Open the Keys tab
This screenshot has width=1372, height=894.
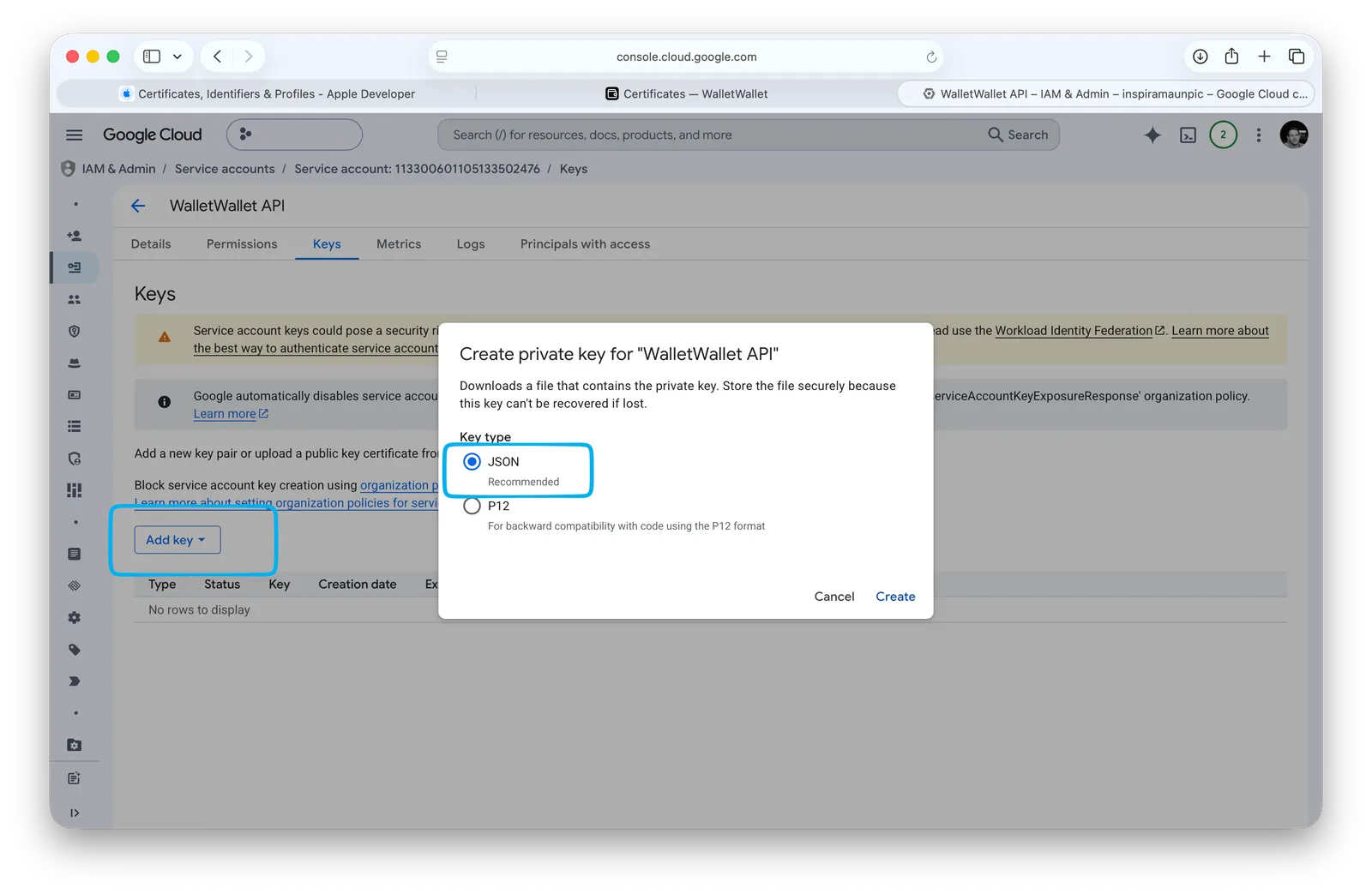[327, 244]
